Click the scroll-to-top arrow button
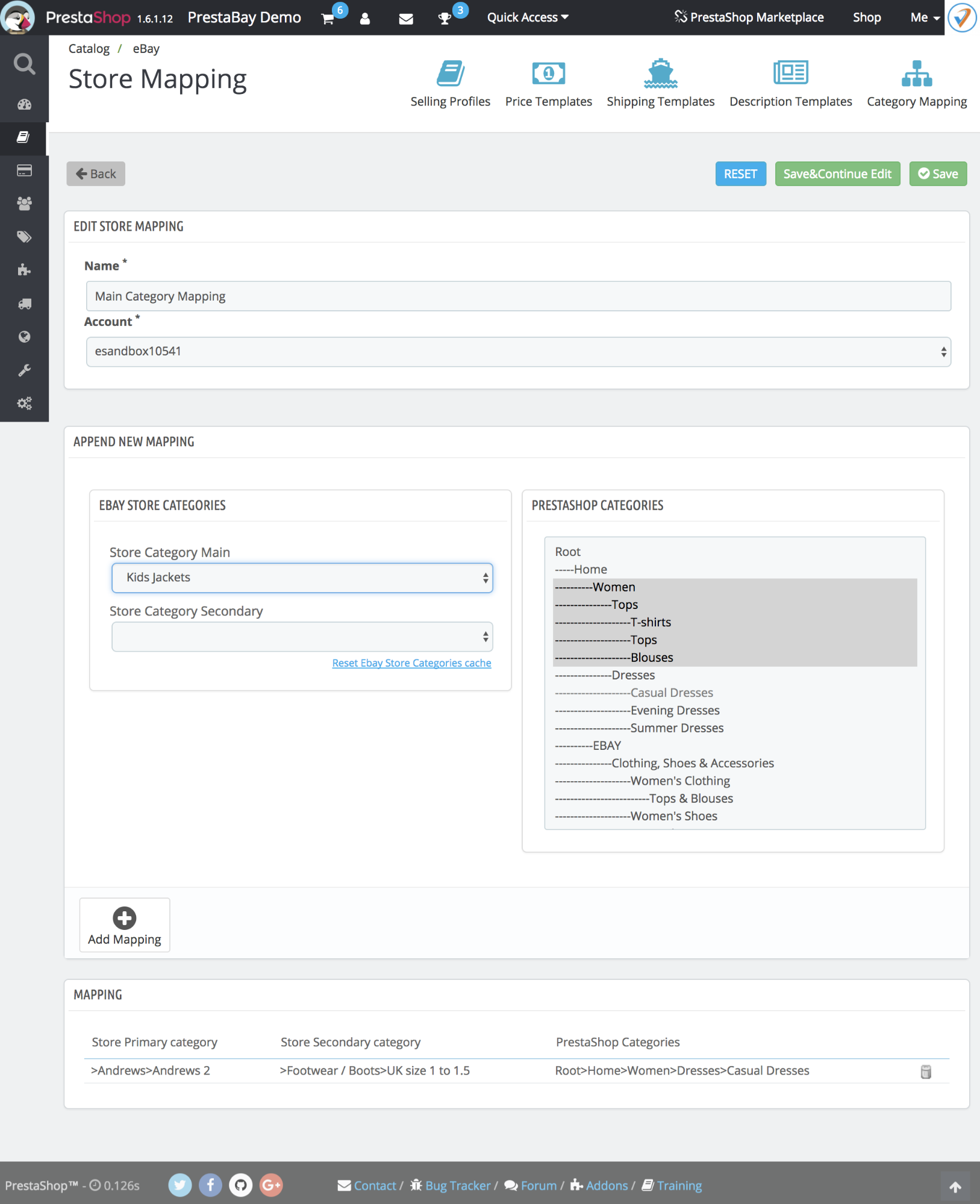The width and height of the screenshot is (980, 1204). [x=955, y=1187]
